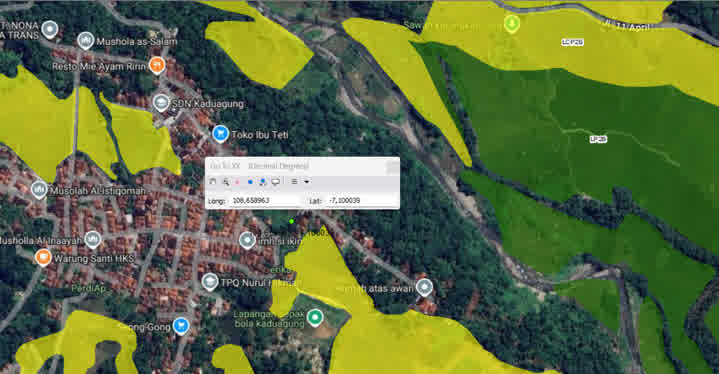Click the Warung Santi HKS label text
This screenshot has width=719, height=374.
94,258
